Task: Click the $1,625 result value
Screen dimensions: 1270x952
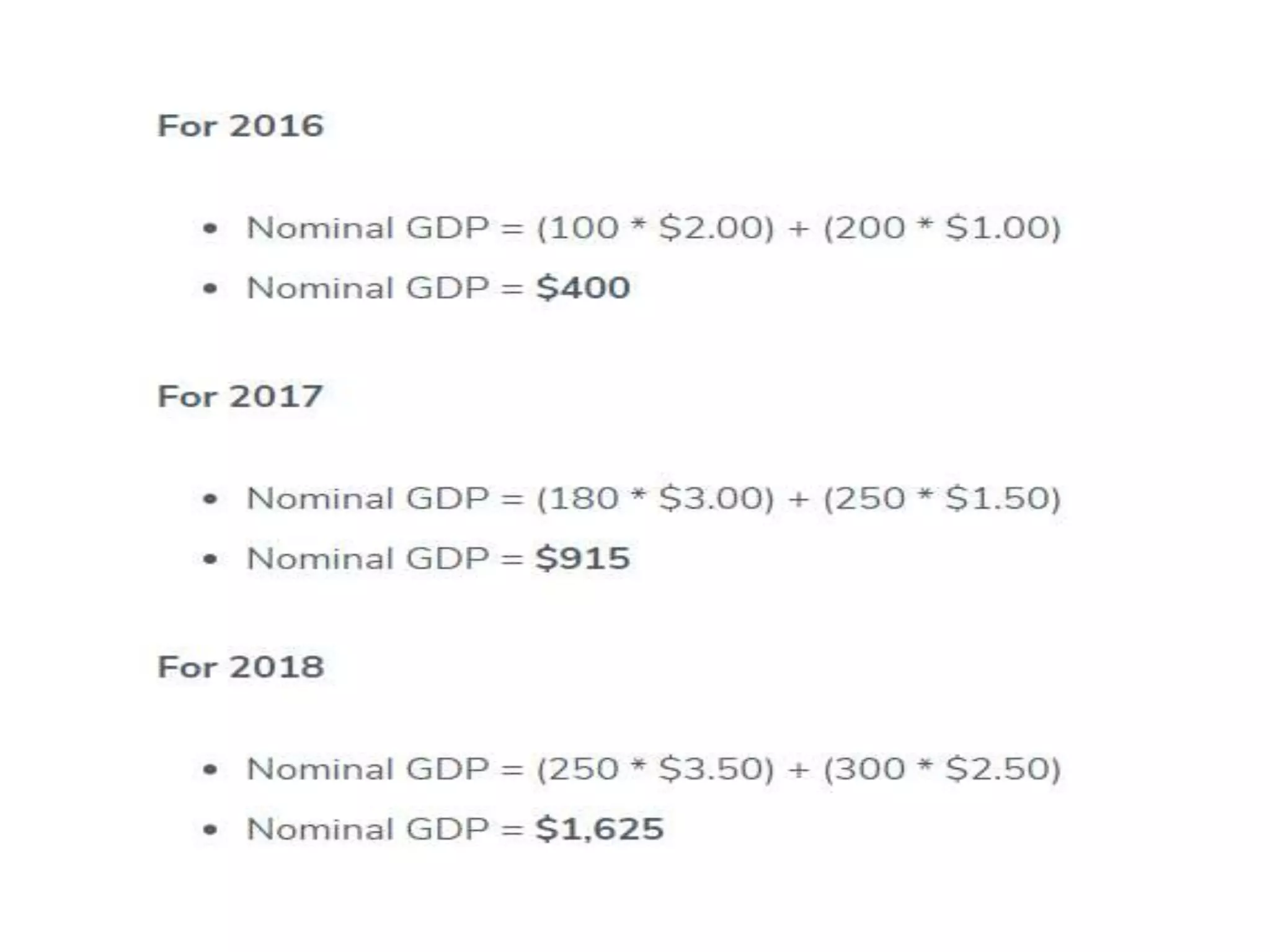Action: pyautogui.click(x=600, y=829)
